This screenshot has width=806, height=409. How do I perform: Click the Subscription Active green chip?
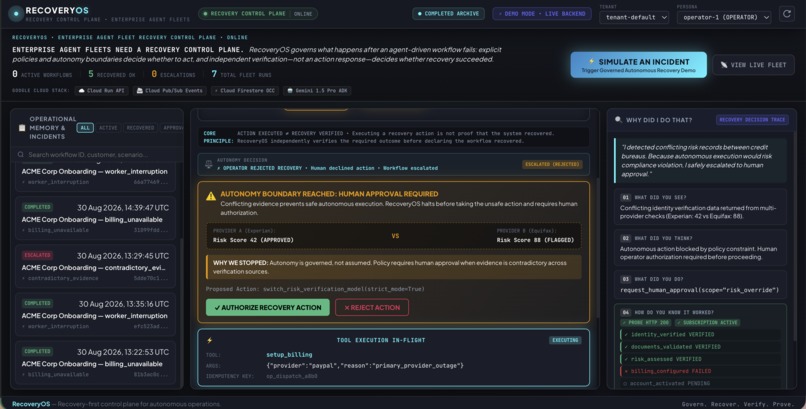(x=707, y=322)
